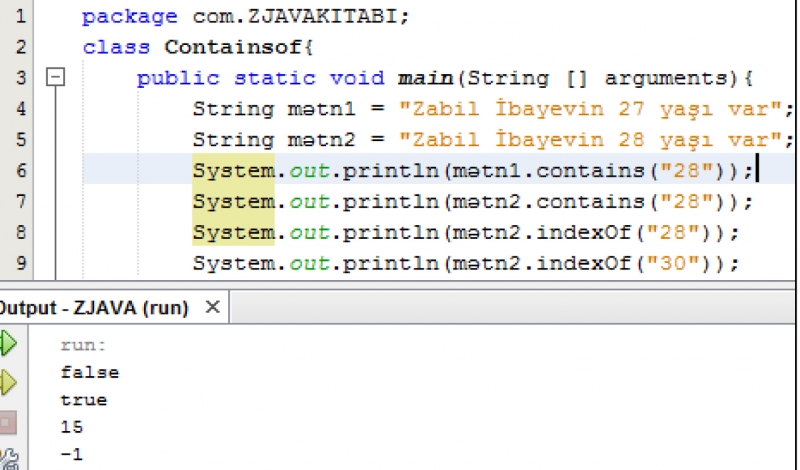This screenshot has height=470, width=800.
Task: Open the wrench settings icon in Output
Action: (9, 458)
